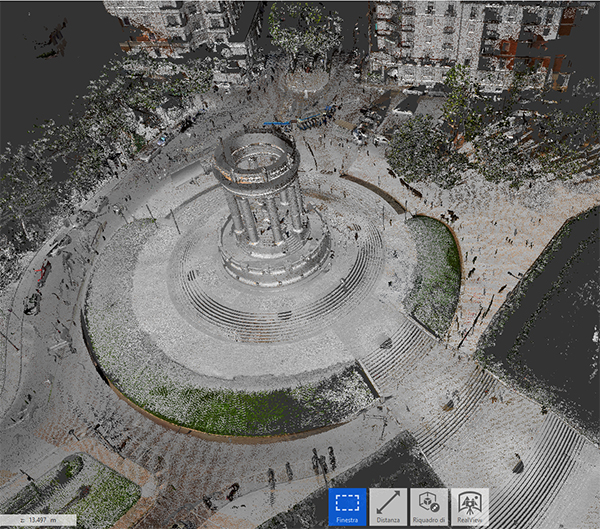600x529 pixels.
Task: Launch the RealView panorama viewer
Action: point(469,507)
